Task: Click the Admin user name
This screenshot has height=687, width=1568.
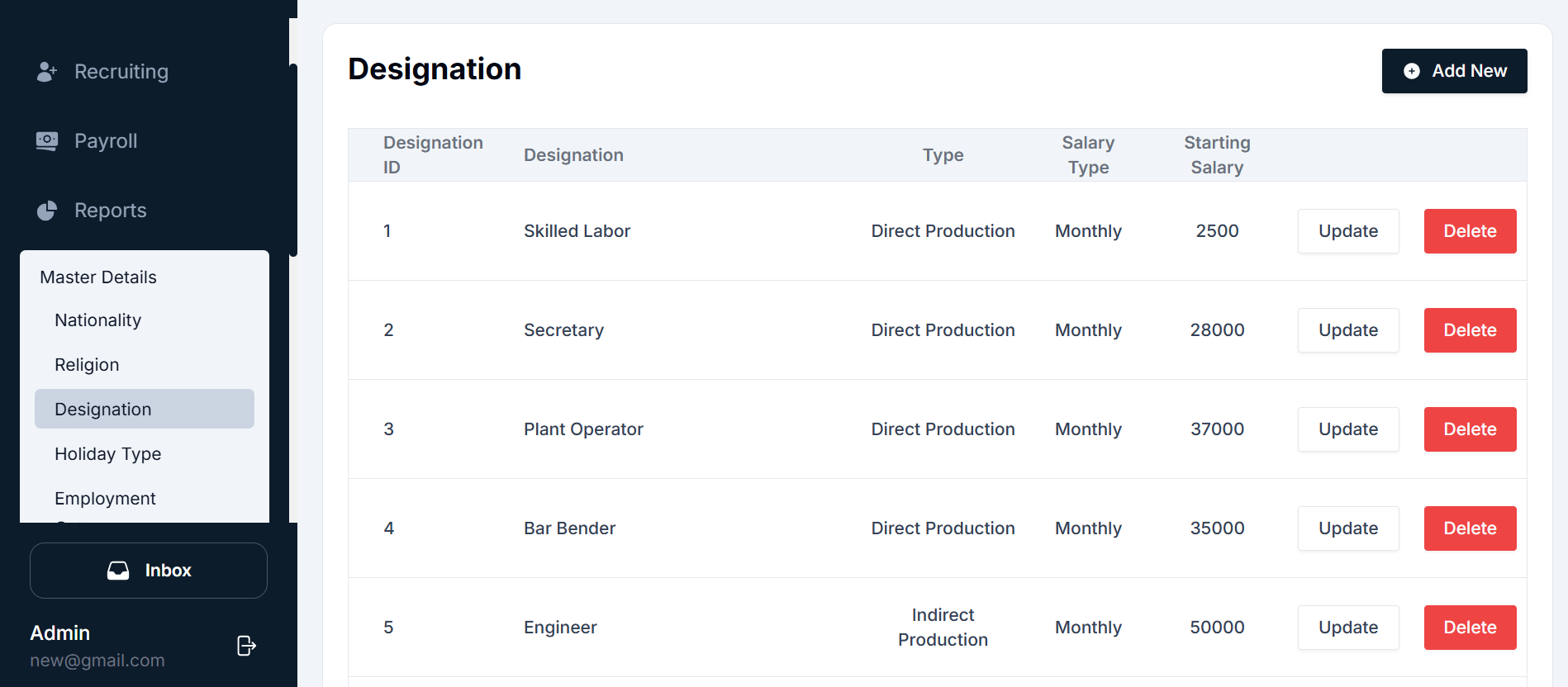Action: pos(59,633)
